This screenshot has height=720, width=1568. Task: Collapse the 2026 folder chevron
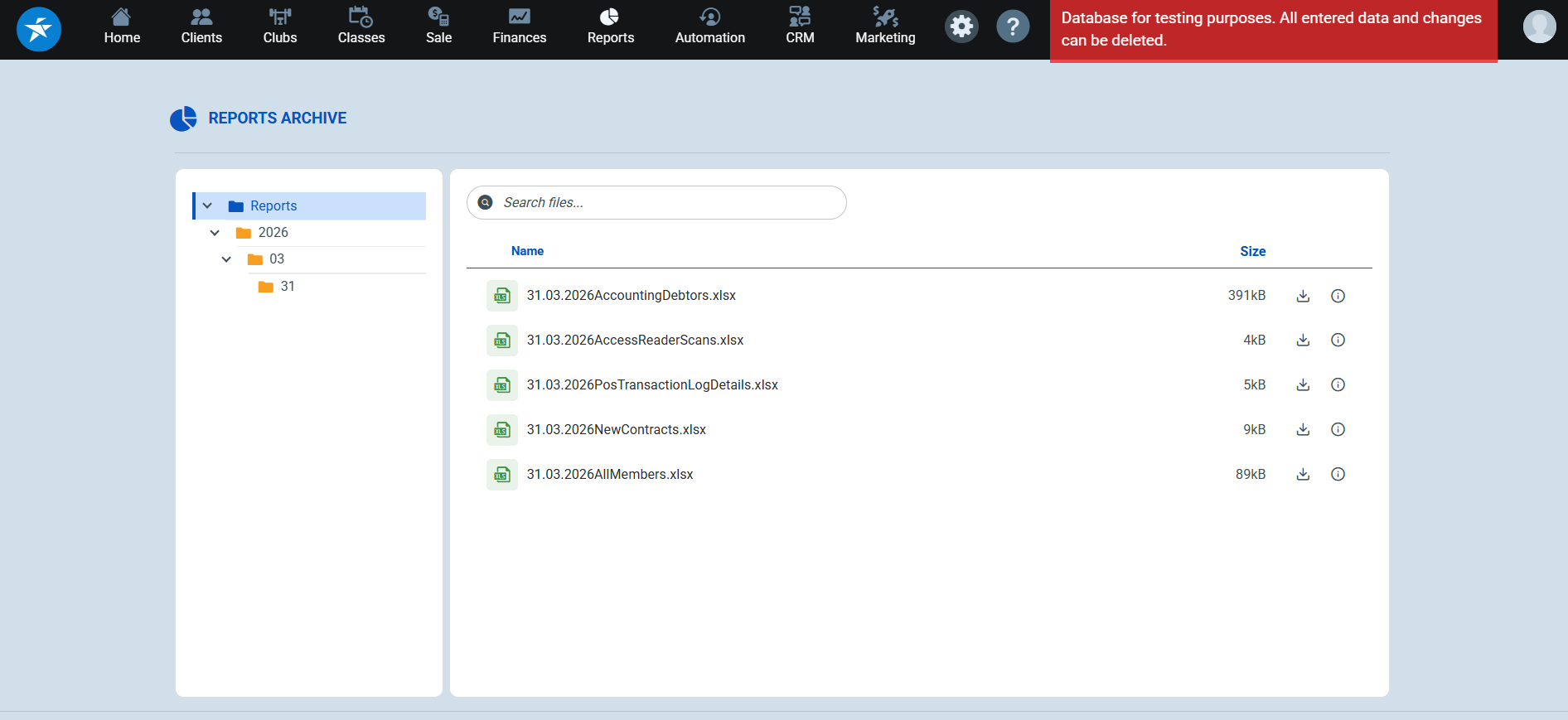[x=215, y=233]
